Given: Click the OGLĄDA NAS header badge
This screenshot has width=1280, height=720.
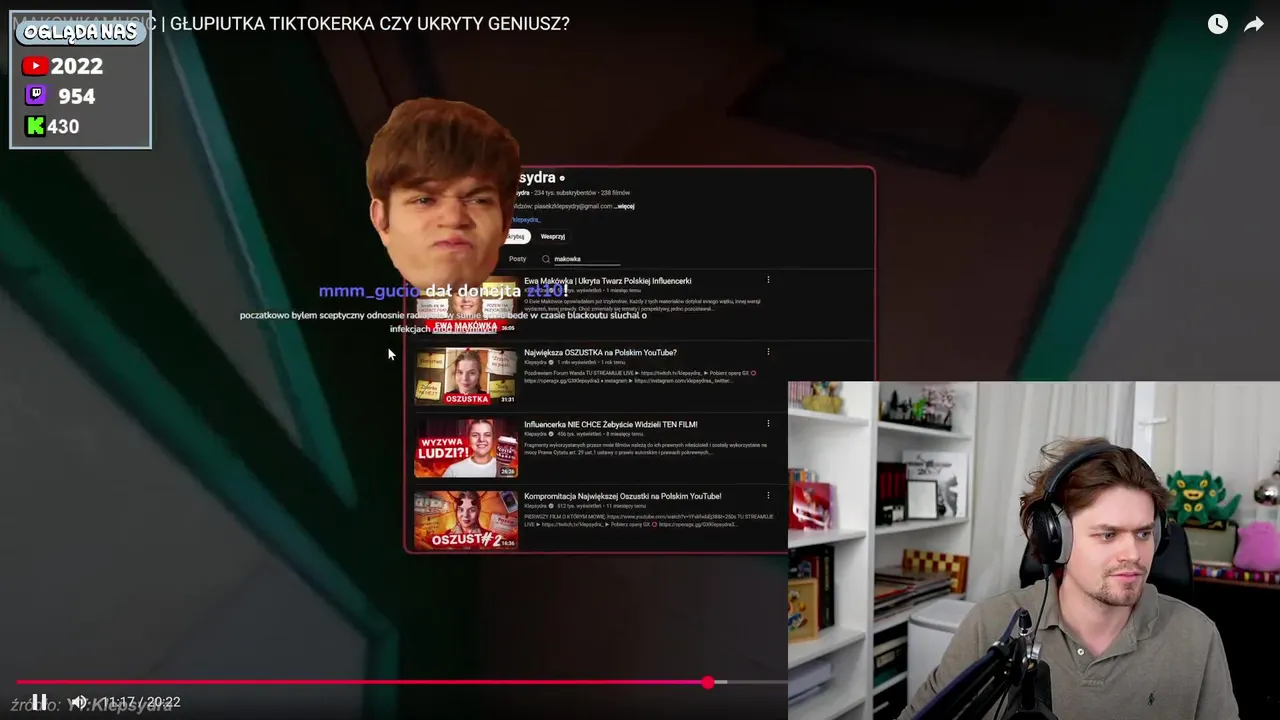Looking at the screenshot, I should tap(80, 32).
